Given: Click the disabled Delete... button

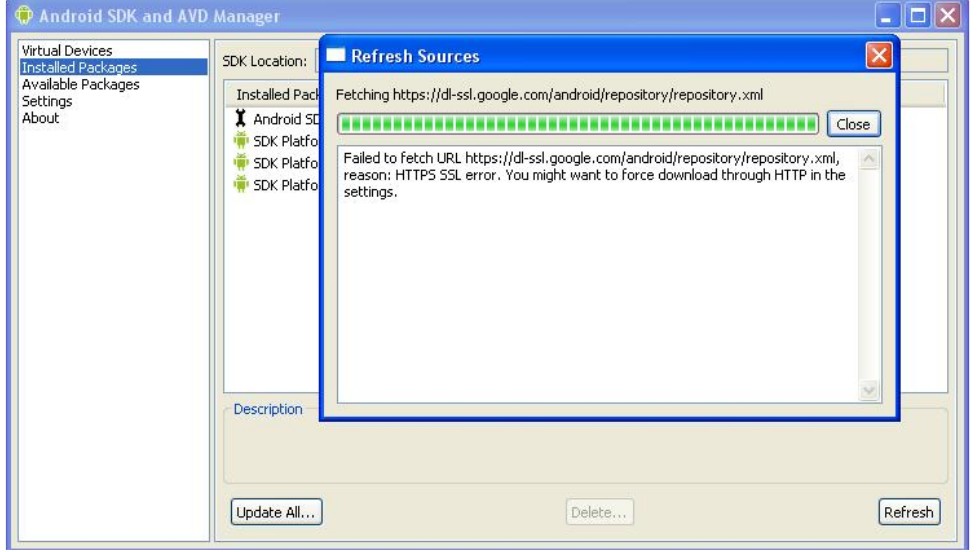Looking at the screenshot, I should 599,512.
